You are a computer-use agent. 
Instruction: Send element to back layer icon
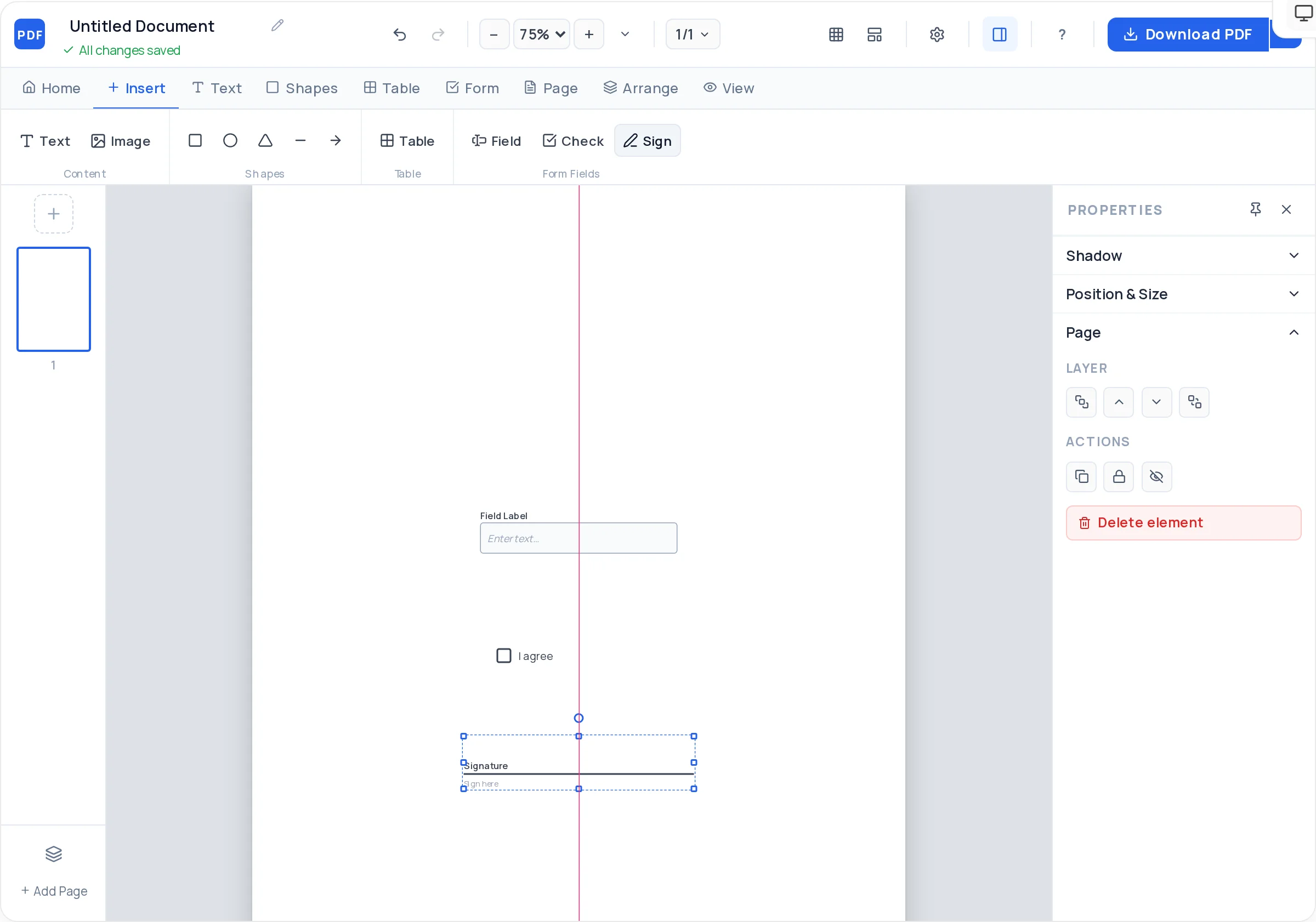coord(1194,402)
